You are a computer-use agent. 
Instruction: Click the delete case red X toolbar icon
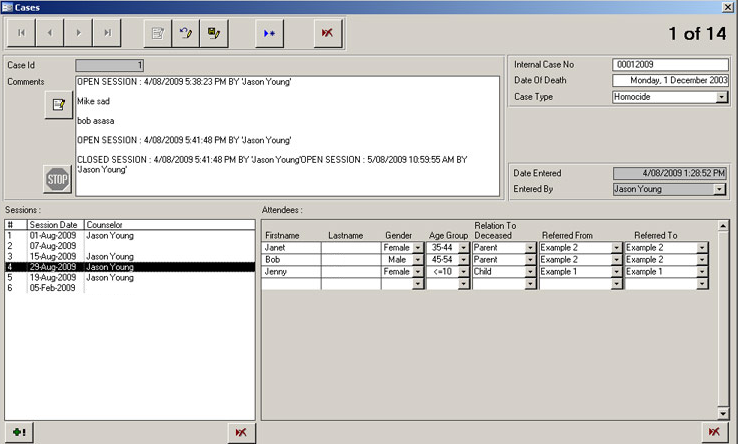pyautogui.click(x=328, y=33)
